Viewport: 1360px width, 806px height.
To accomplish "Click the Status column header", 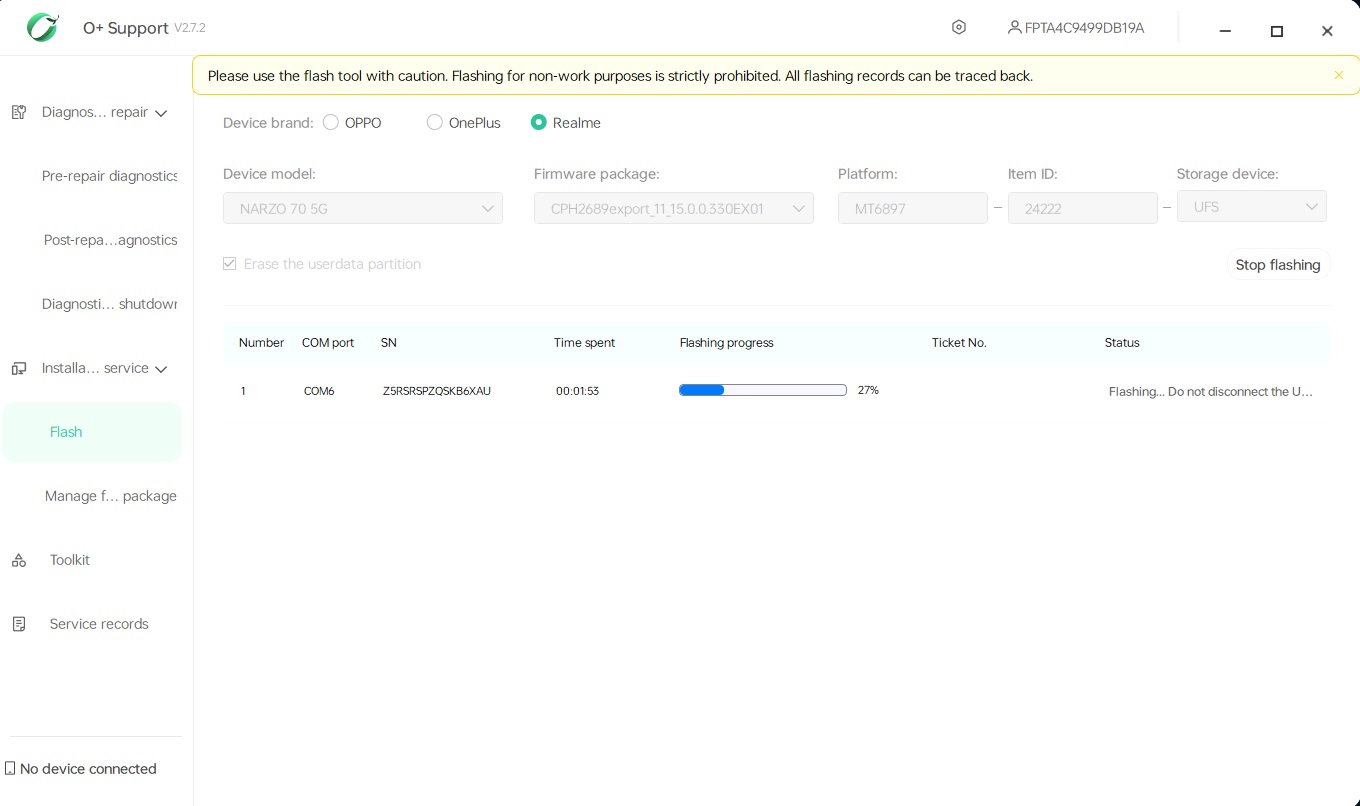I will [x=1122, y=342].
